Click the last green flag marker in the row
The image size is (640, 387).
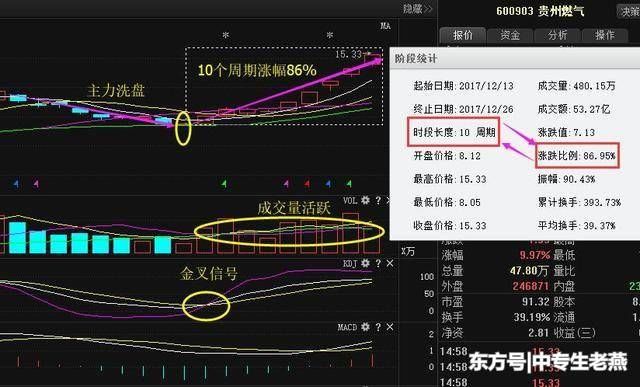pos(349,184)
